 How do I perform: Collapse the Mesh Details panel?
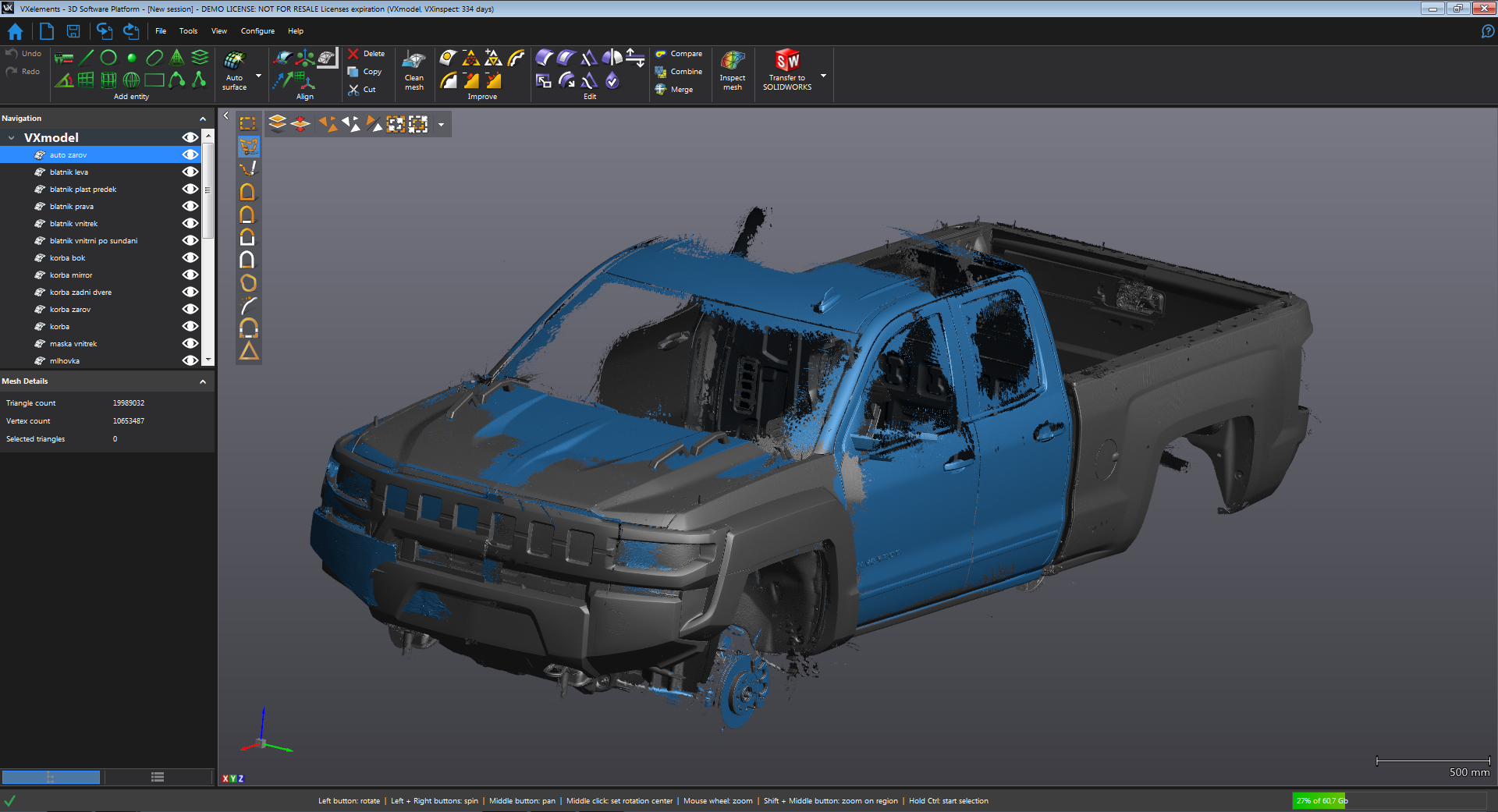point(203,381)
